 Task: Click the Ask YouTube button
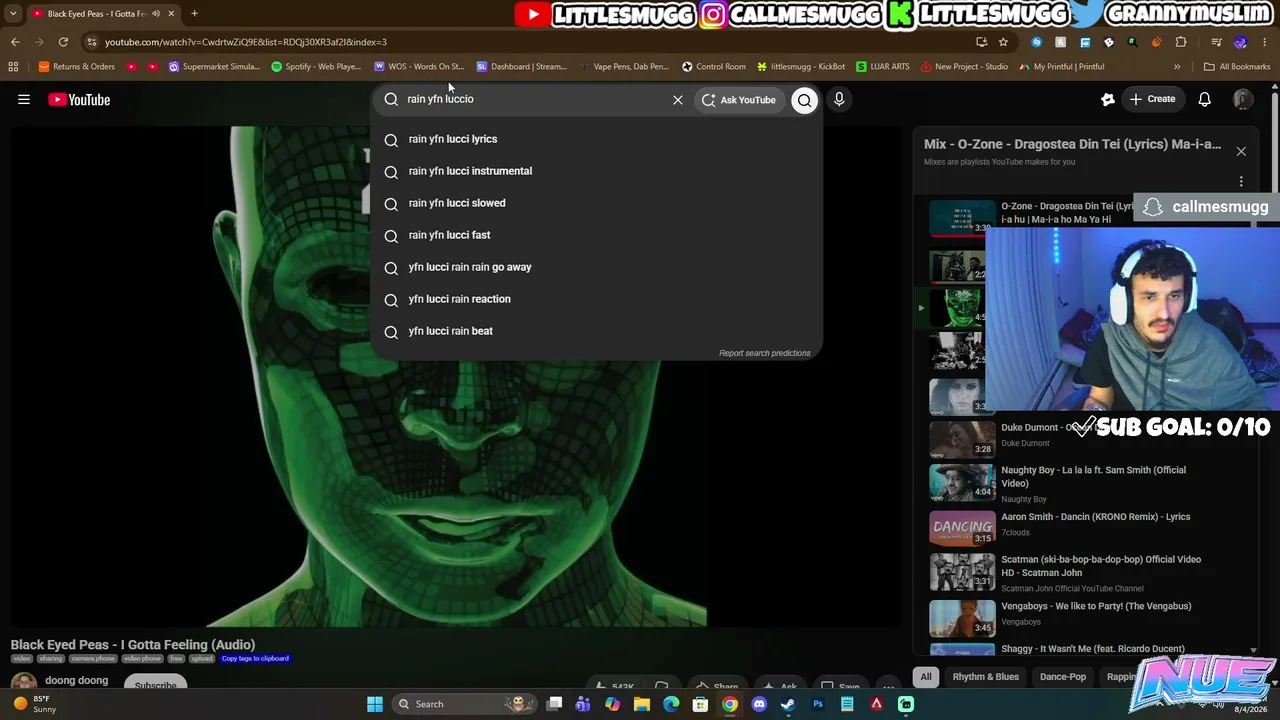click(x=739, y=100)
